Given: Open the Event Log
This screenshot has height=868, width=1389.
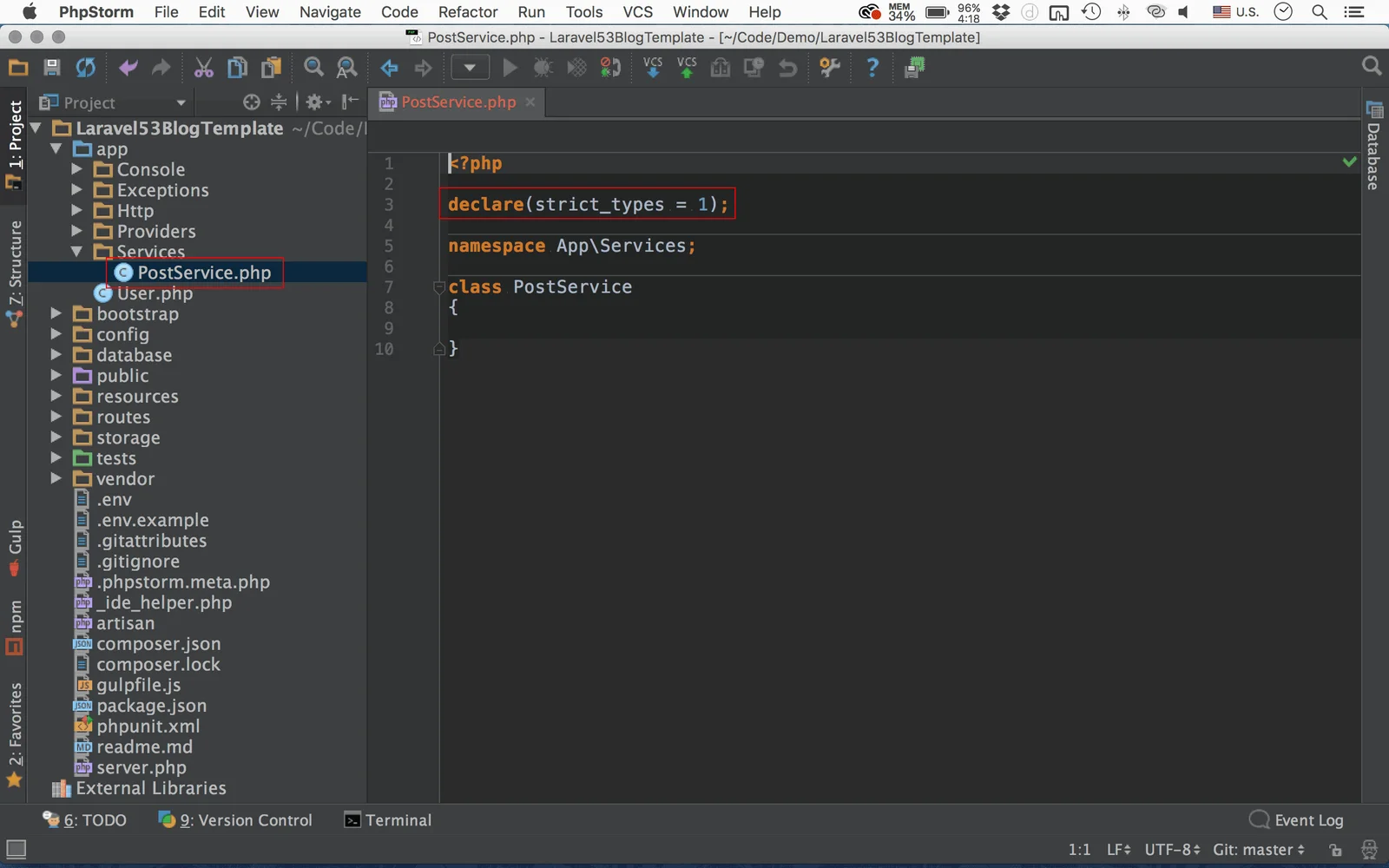Looking at the screenshot, I should 1296,820.
